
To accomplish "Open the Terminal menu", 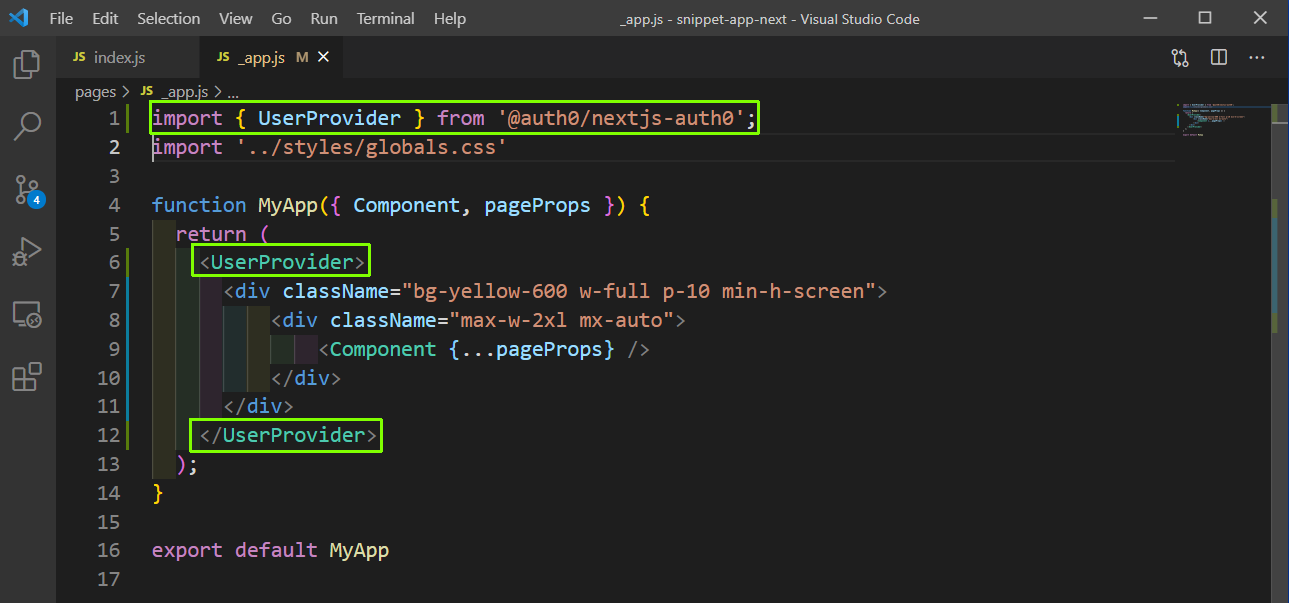I will tap(386, 19).
